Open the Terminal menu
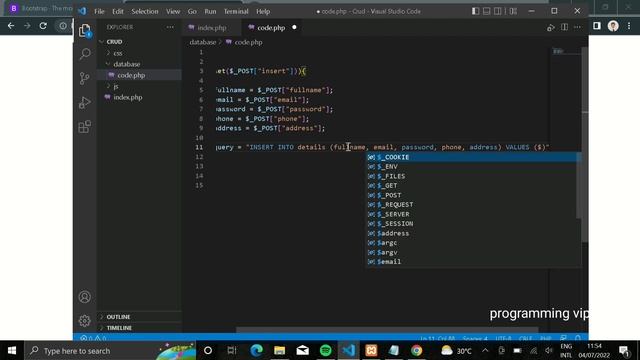This screenshot has height=360, width=640. tap(236, 11)
